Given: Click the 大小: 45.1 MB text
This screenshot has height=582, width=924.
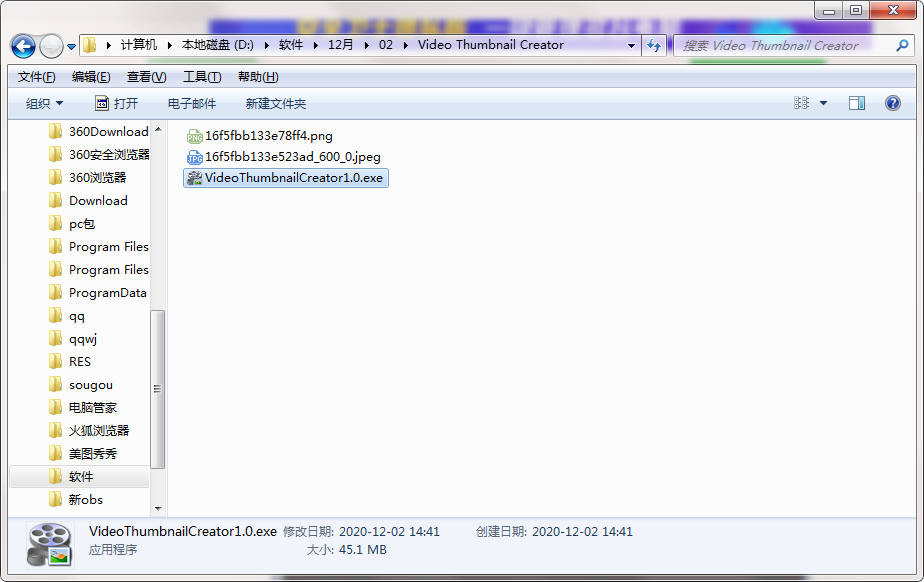Looking at the screenshot, I should [x=346, y=550].
